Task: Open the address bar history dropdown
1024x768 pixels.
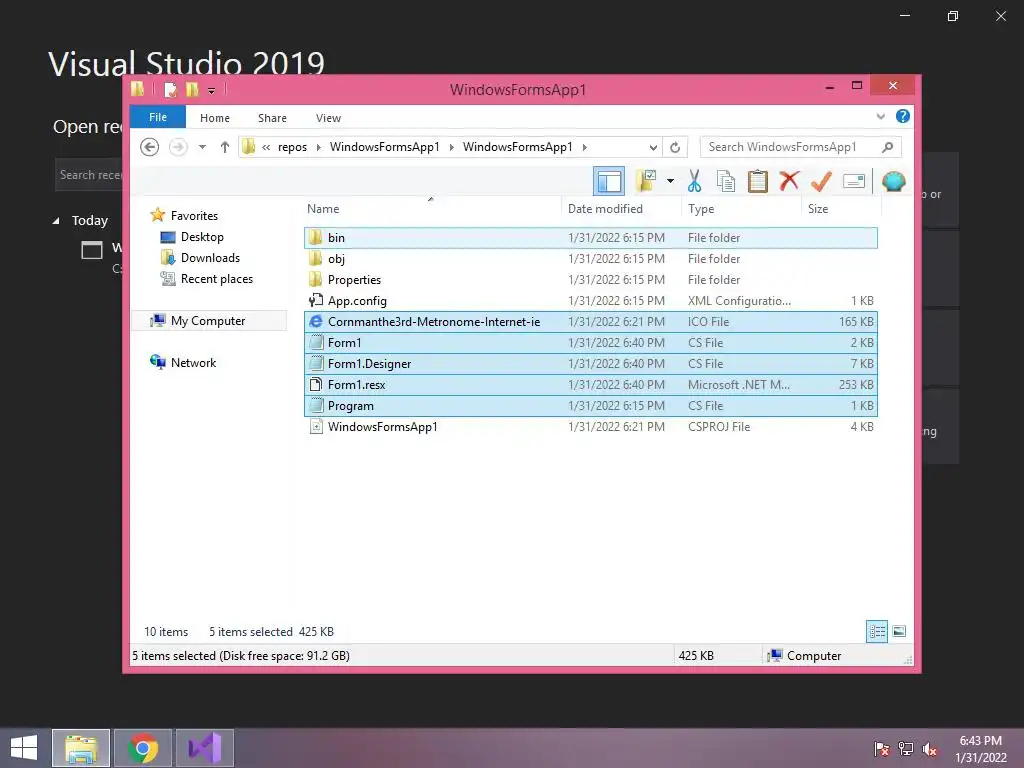Action: (x=653, y=148)
